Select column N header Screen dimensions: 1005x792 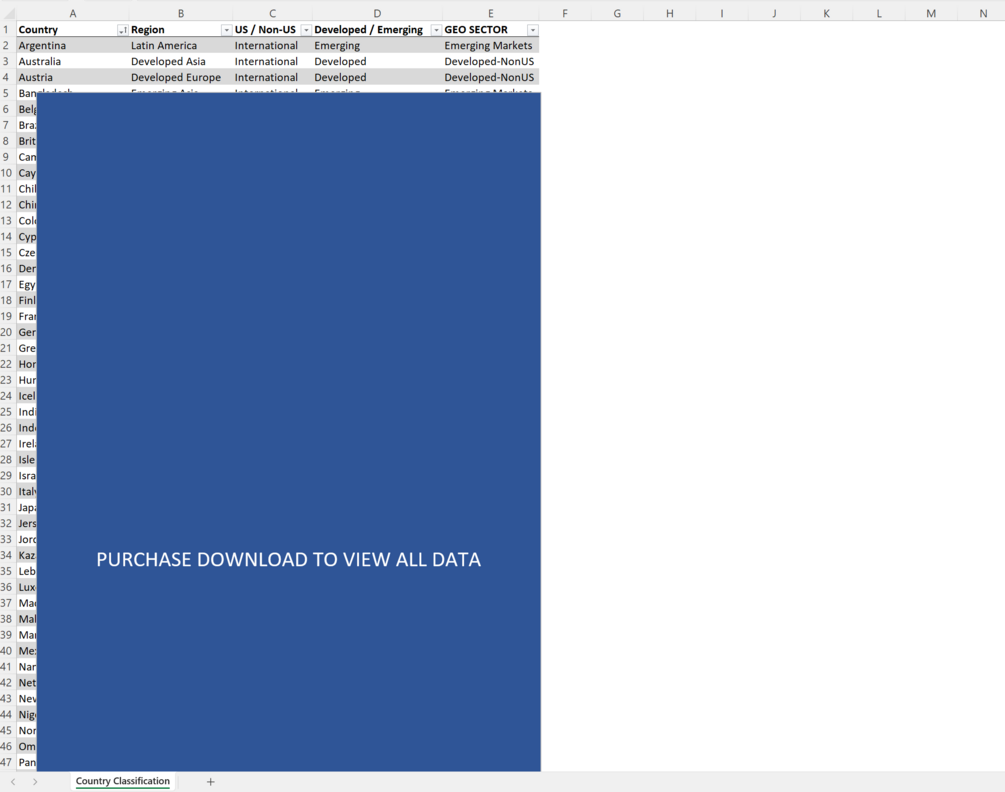983,13
